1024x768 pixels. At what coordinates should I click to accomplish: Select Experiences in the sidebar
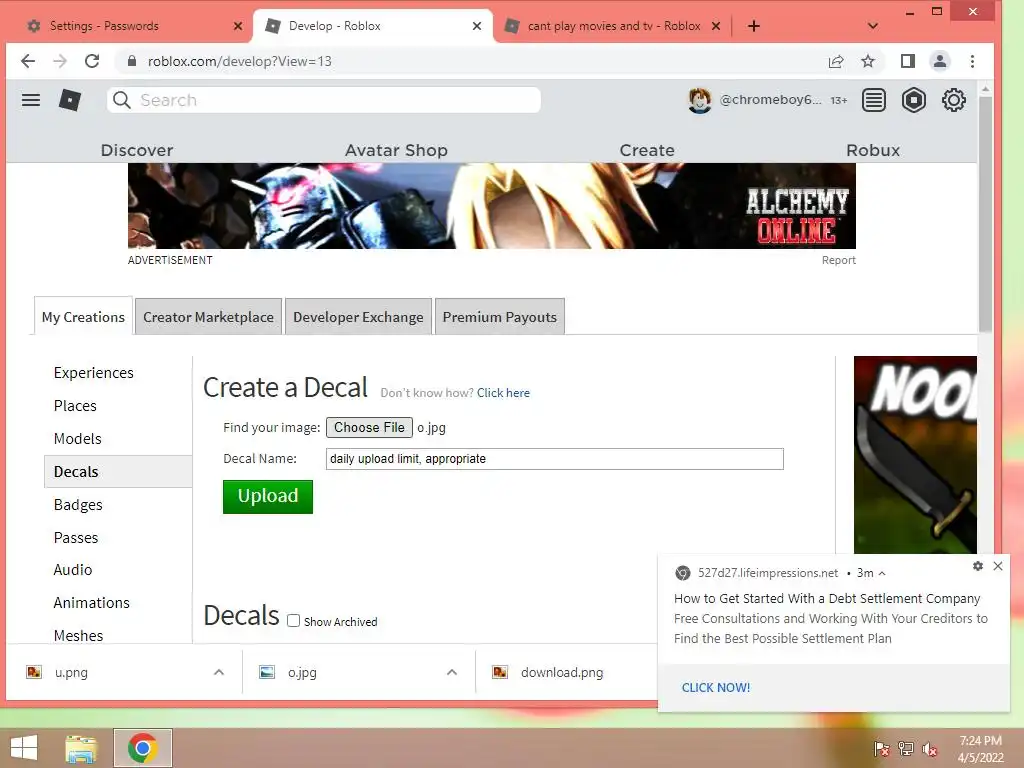point(93,373)
